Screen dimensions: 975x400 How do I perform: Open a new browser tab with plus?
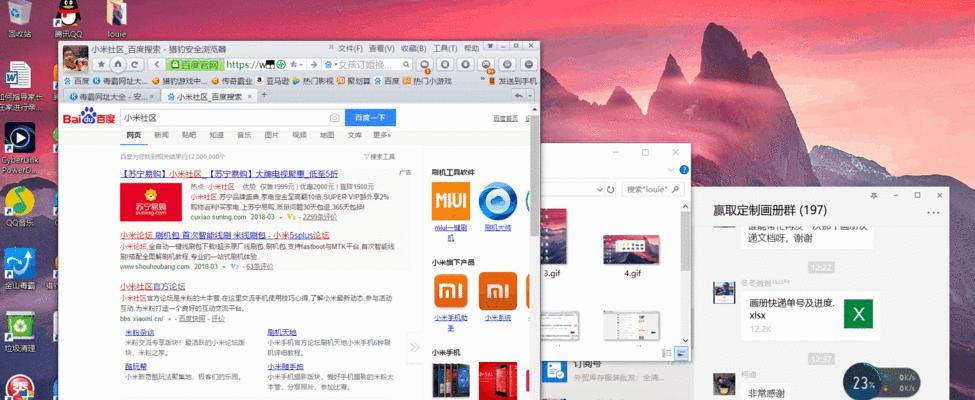[x=264, y=95]
